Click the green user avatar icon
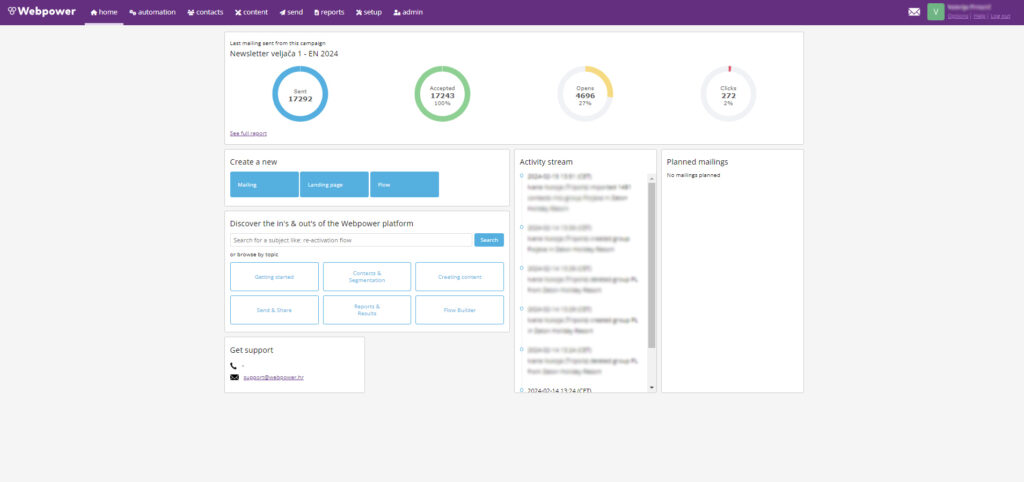 point(935,12)
